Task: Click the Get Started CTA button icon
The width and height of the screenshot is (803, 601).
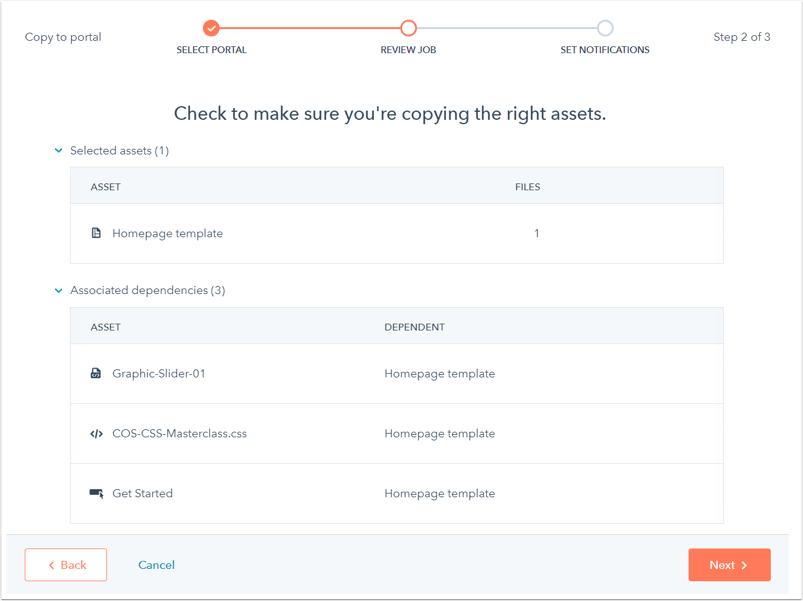Action: [96, 493]
